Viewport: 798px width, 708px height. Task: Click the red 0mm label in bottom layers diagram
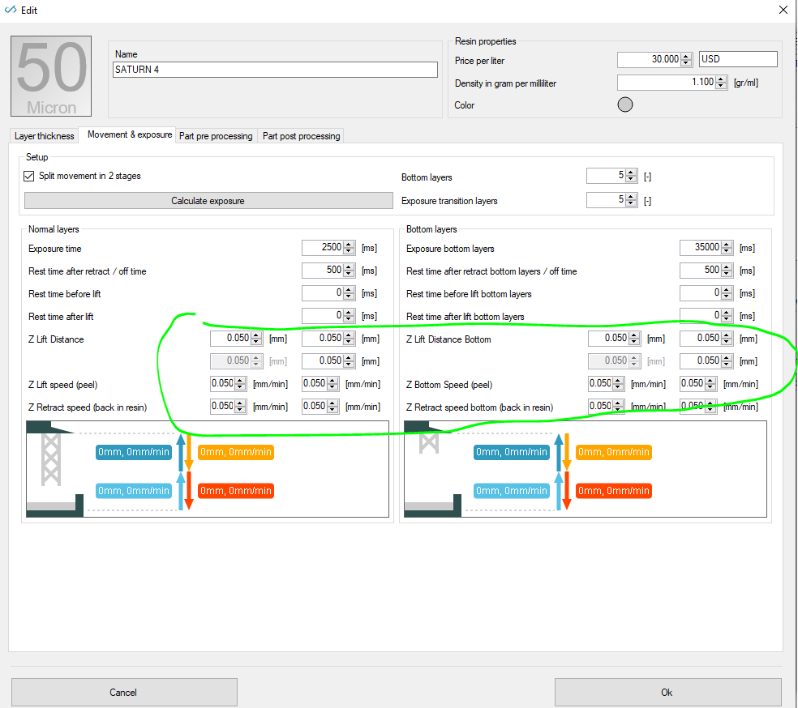[614, 491]
